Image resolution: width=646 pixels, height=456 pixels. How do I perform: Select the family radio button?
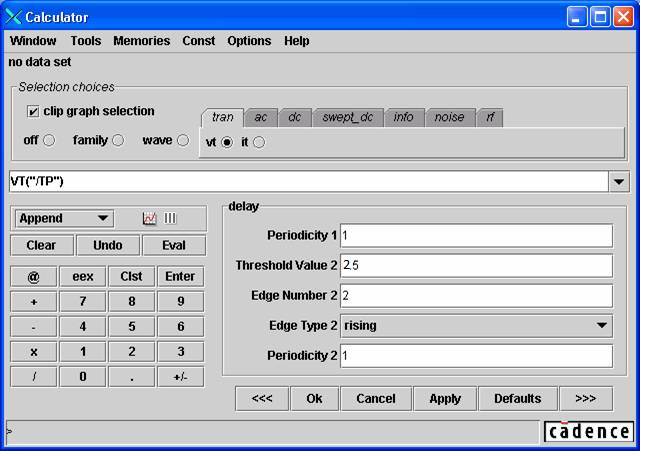coord(118,140)
